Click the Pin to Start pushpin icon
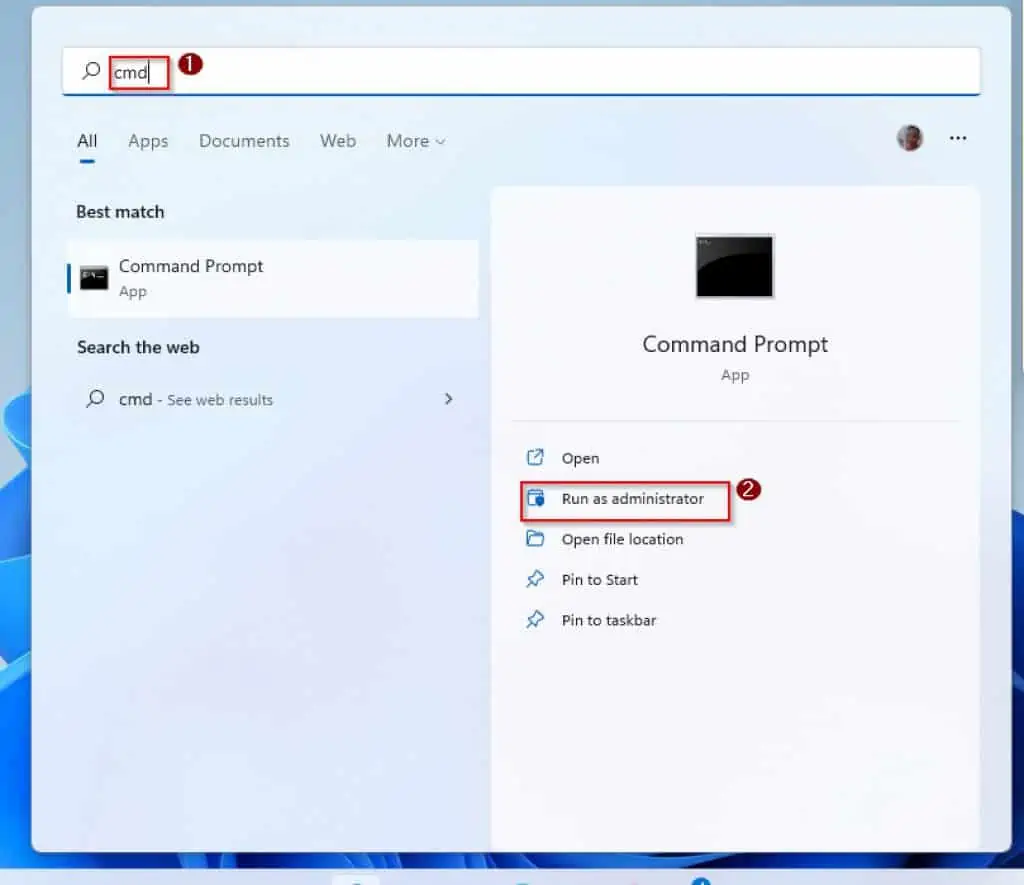The height and width of the screenshot is (885, 1024). [534, 580]
